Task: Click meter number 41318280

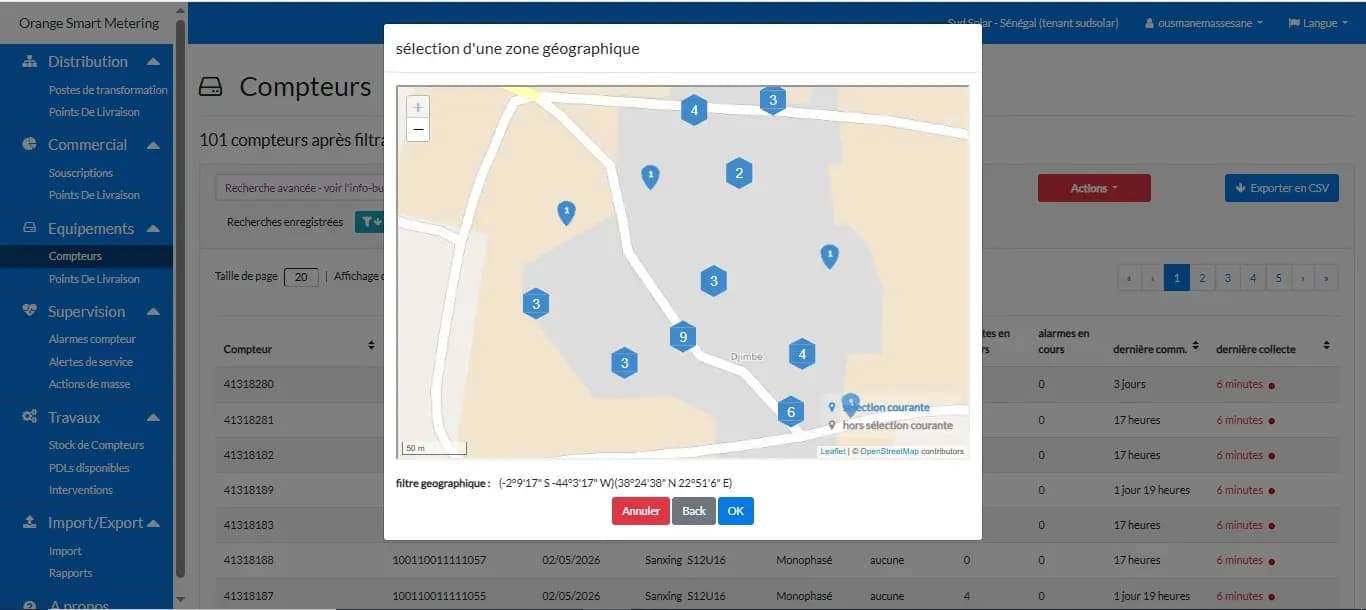Action: click(248, 384)
